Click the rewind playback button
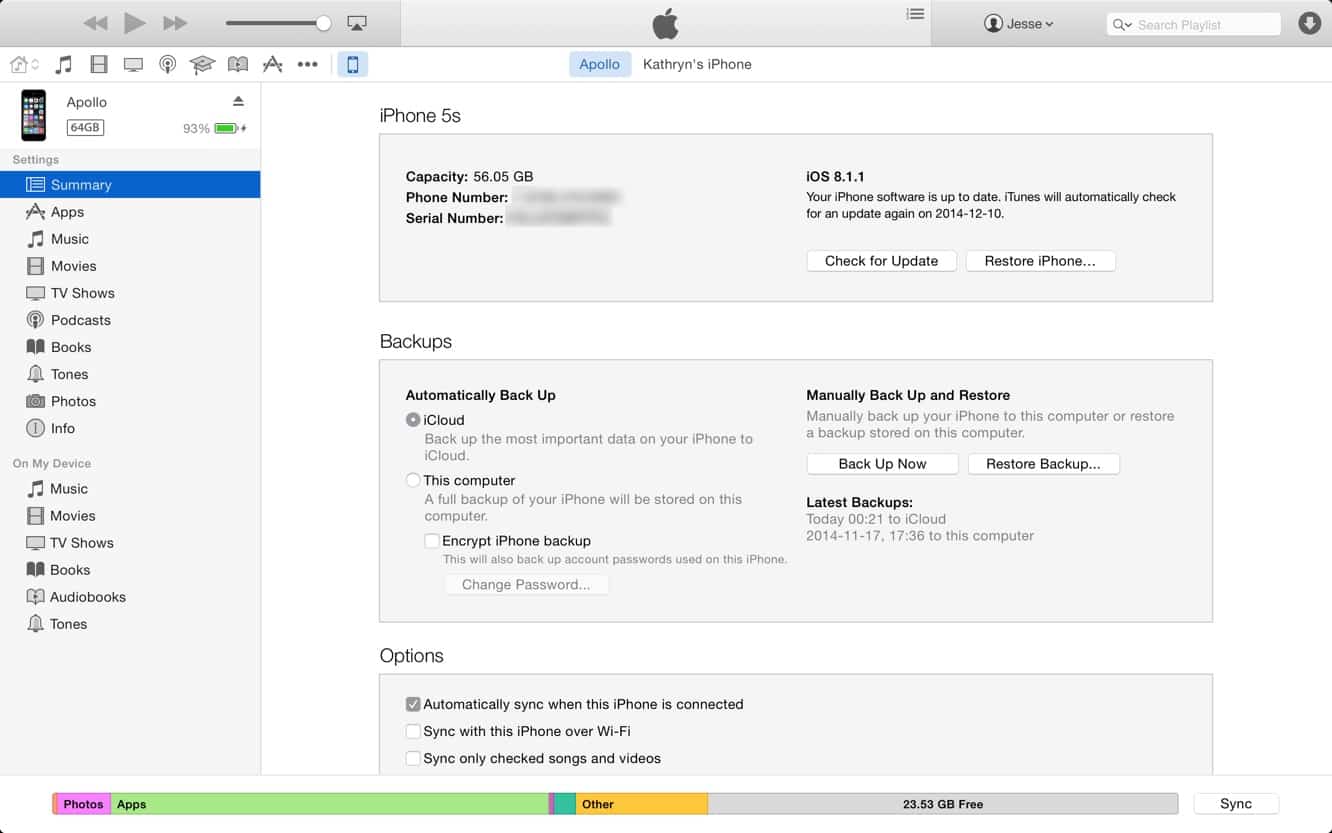This screenshot has height=833, width=1332. (x=95, y=23)
